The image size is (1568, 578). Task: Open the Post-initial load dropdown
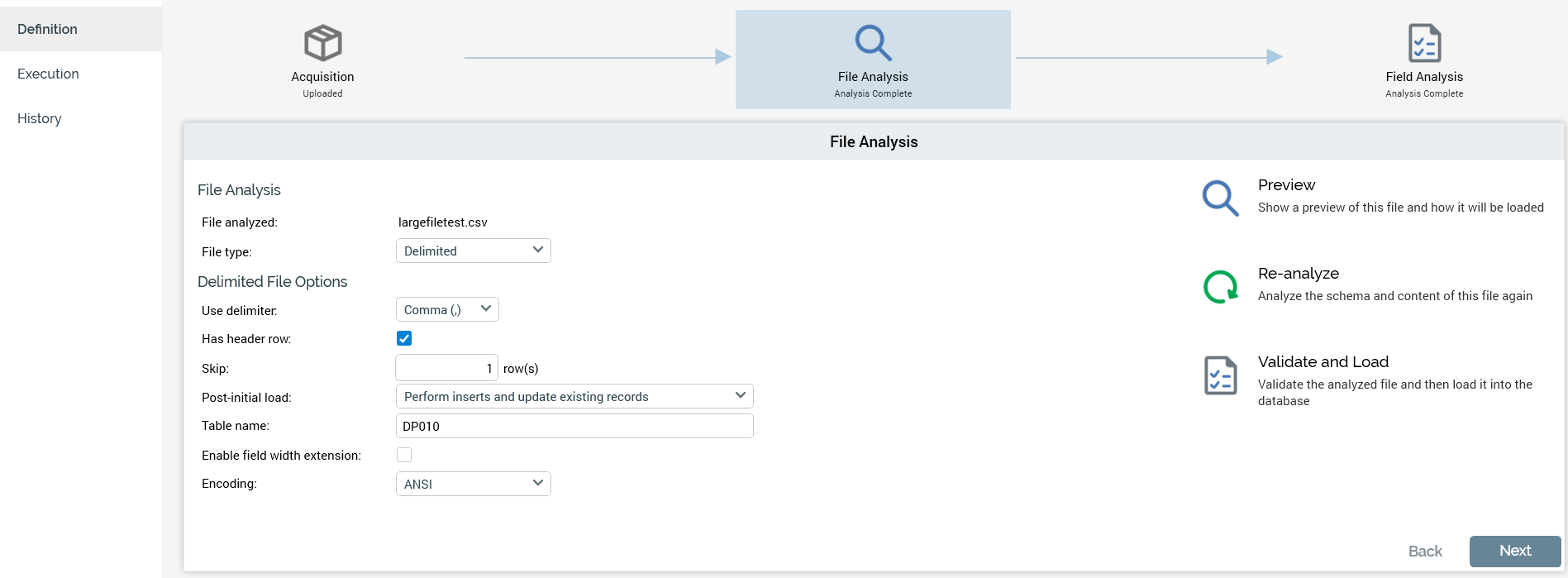coord(574,396)
